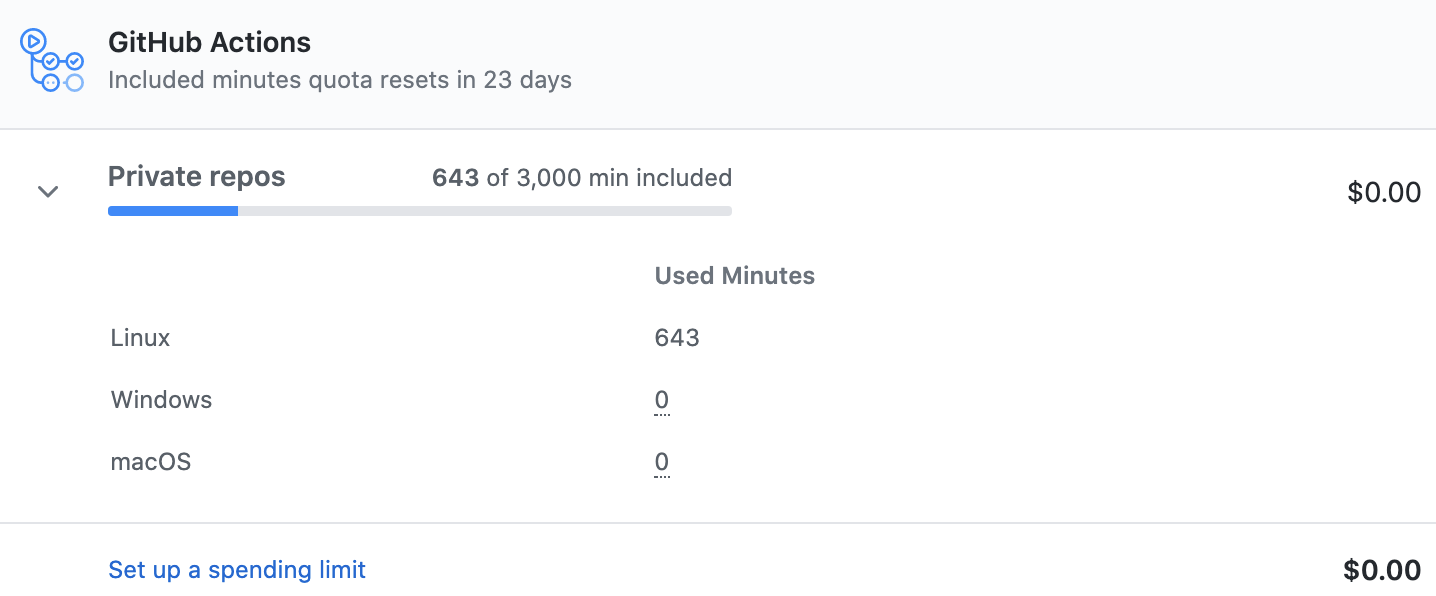Select the Private repos label
The image size is (1436, 596).
tap(197, 177)
